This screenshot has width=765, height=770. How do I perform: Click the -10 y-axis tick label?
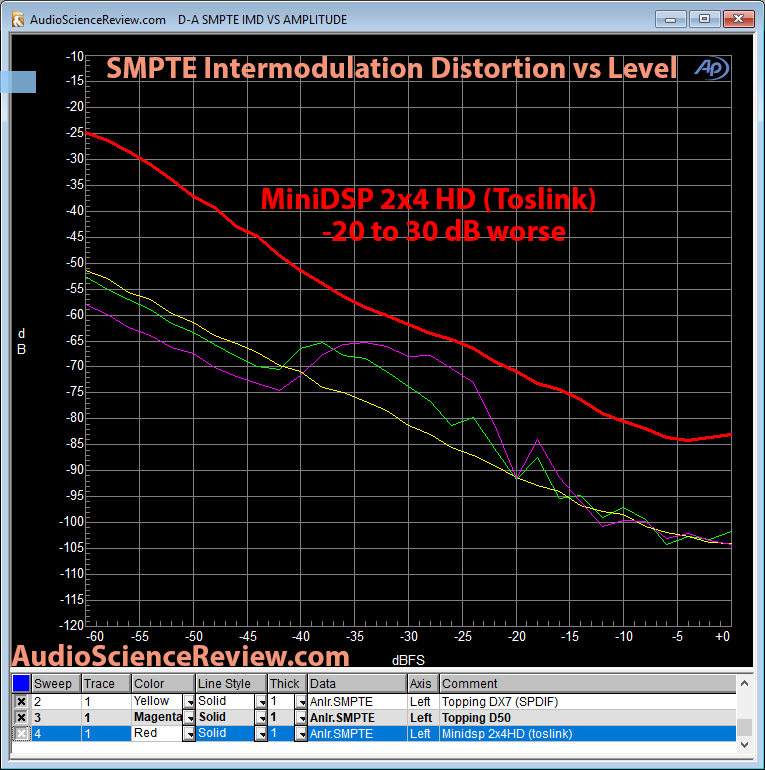coord(75,56)
